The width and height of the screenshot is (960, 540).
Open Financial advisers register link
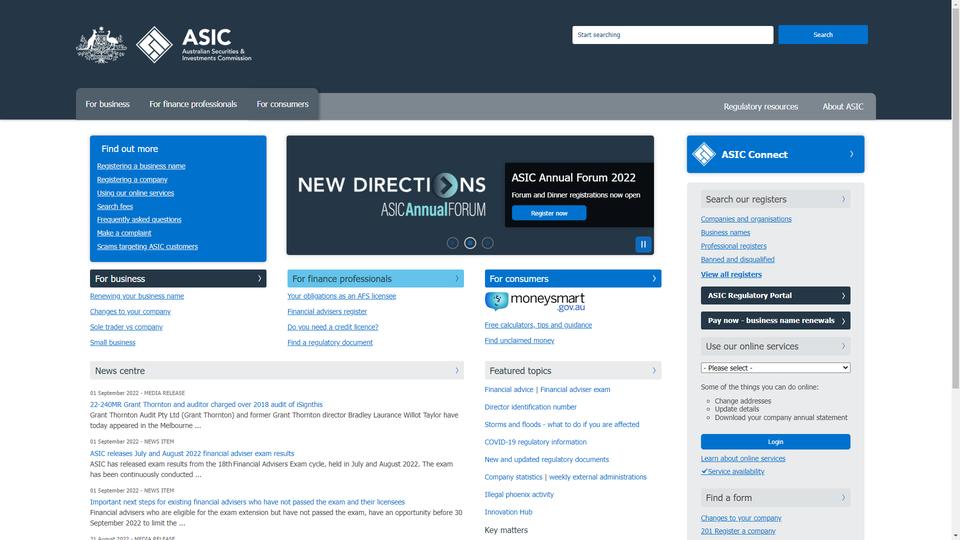tap(327, 312)
